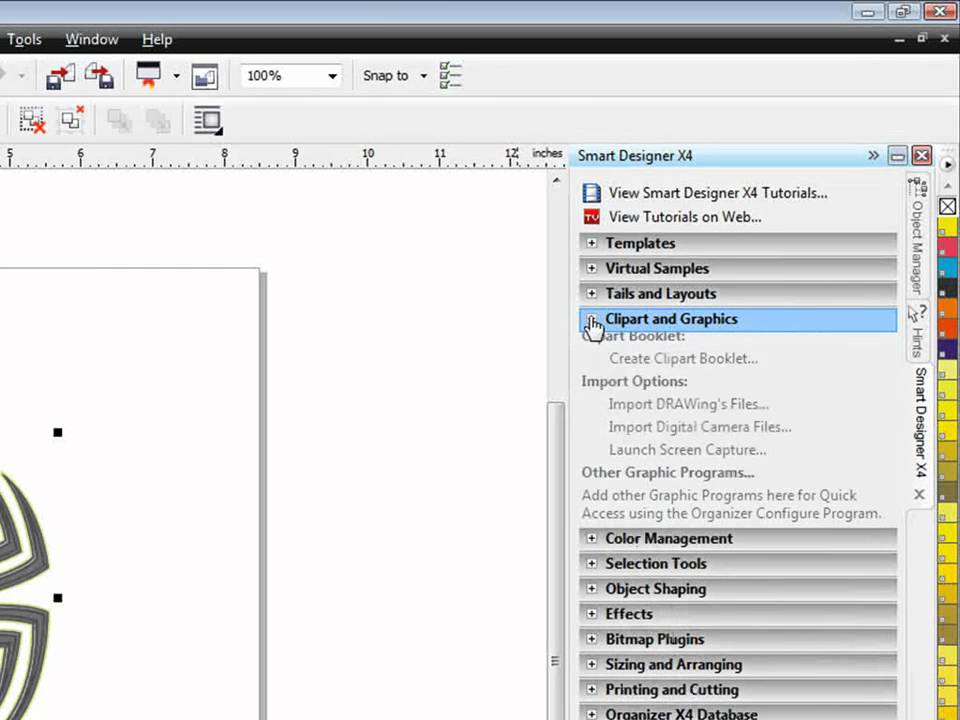Close the Smart Designer X4 docker panel
Screen dimensions: 960x720
point(922,156)
